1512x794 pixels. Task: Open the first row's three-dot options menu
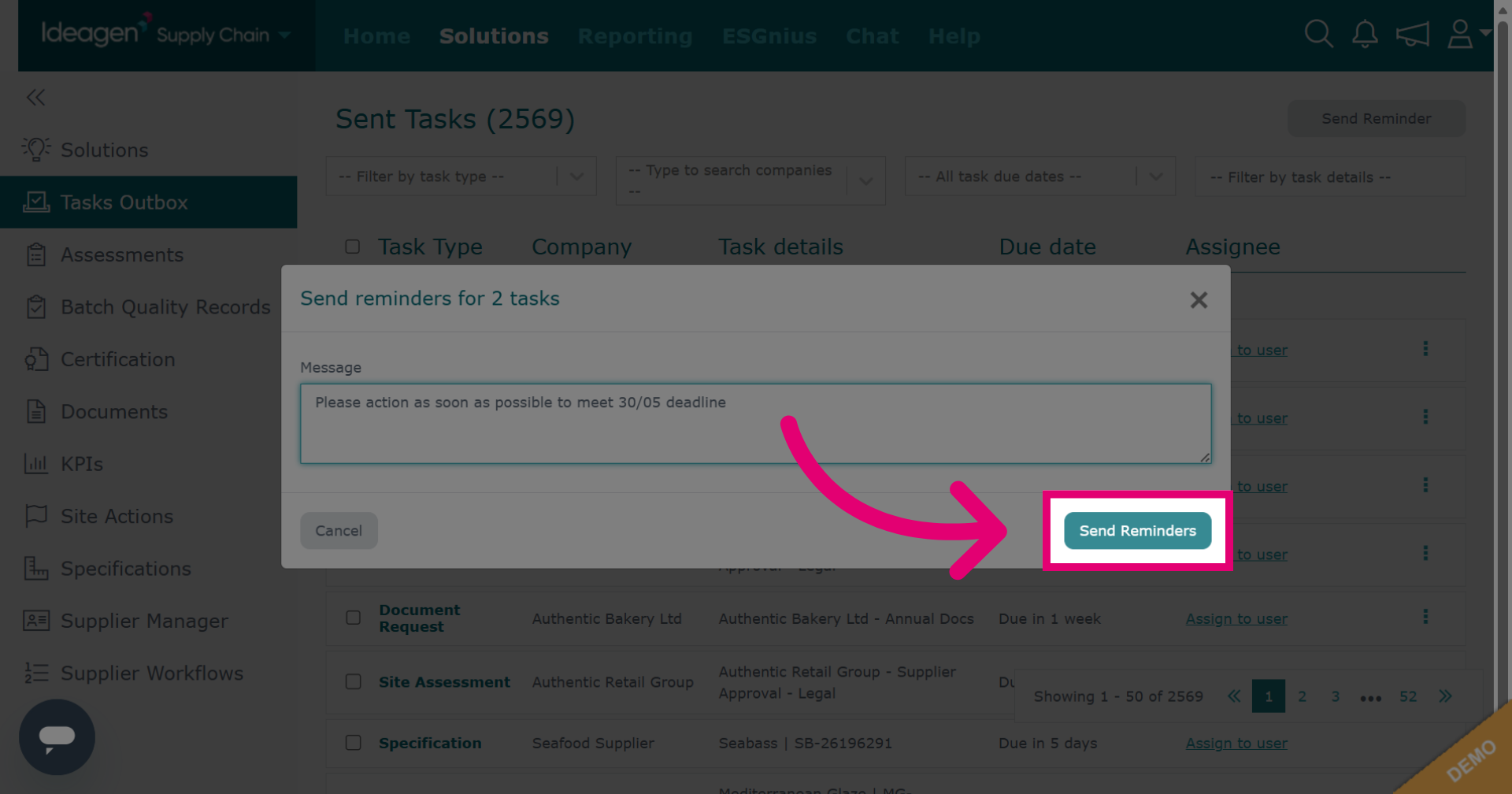(x=1425, y=349)
